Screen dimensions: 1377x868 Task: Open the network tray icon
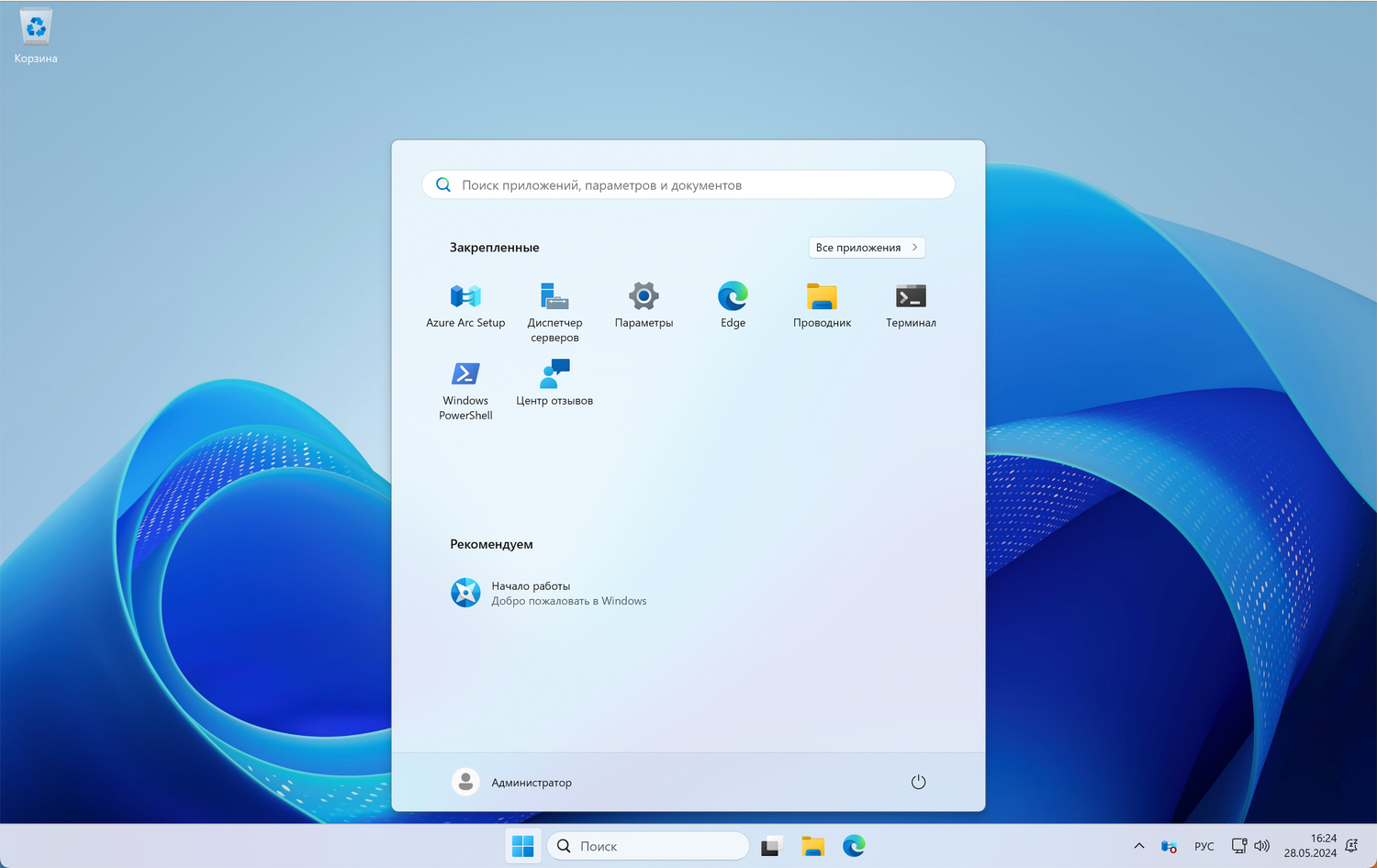tap(1238, 846)
